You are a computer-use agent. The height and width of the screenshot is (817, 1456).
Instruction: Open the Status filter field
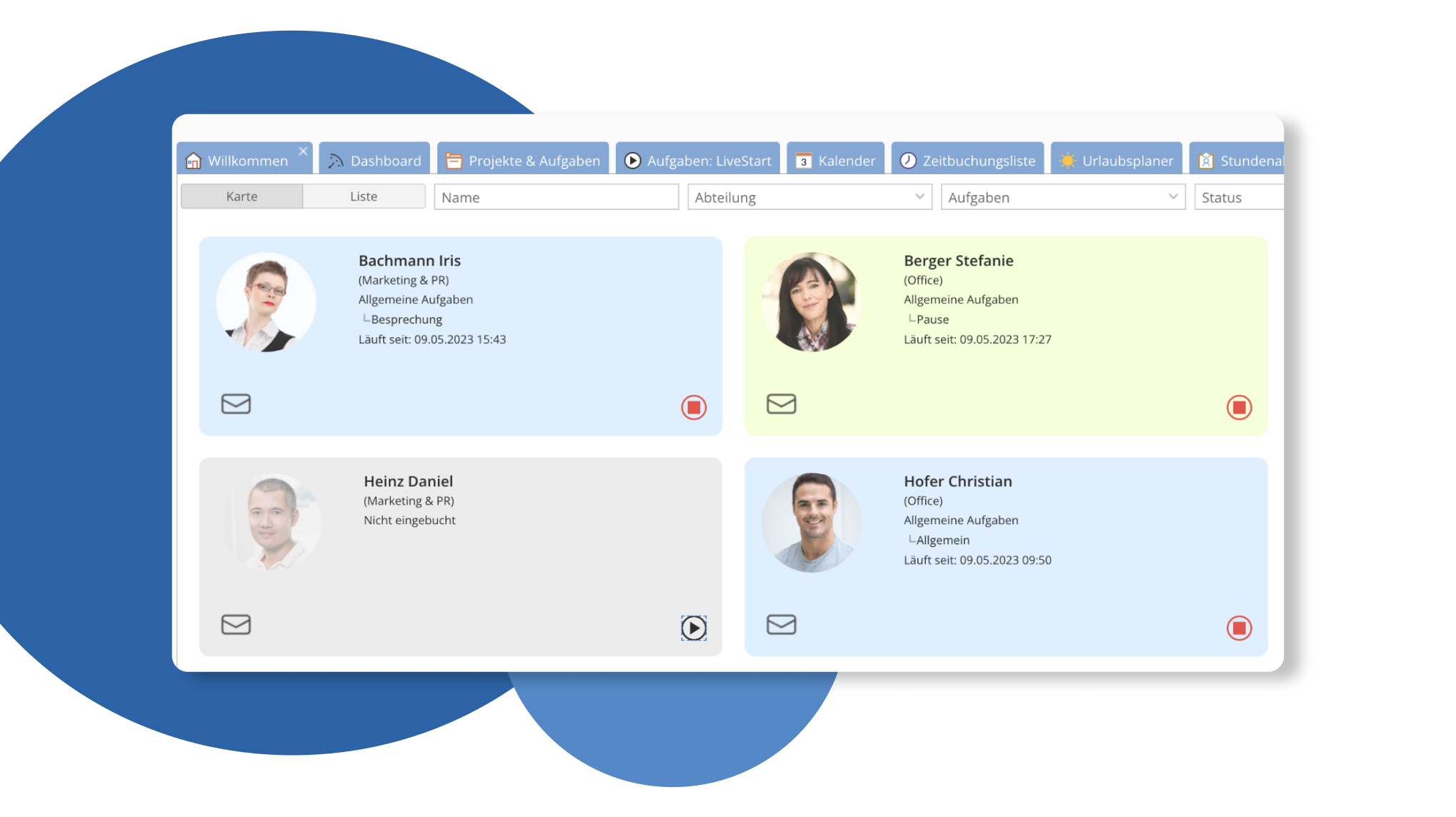point(1239,197)
